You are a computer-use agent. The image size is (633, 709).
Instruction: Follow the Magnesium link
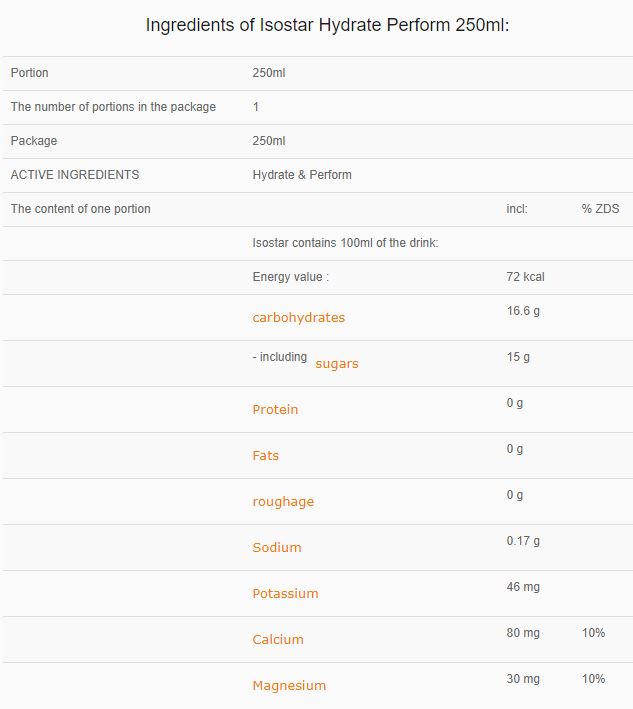pos(289,685)
